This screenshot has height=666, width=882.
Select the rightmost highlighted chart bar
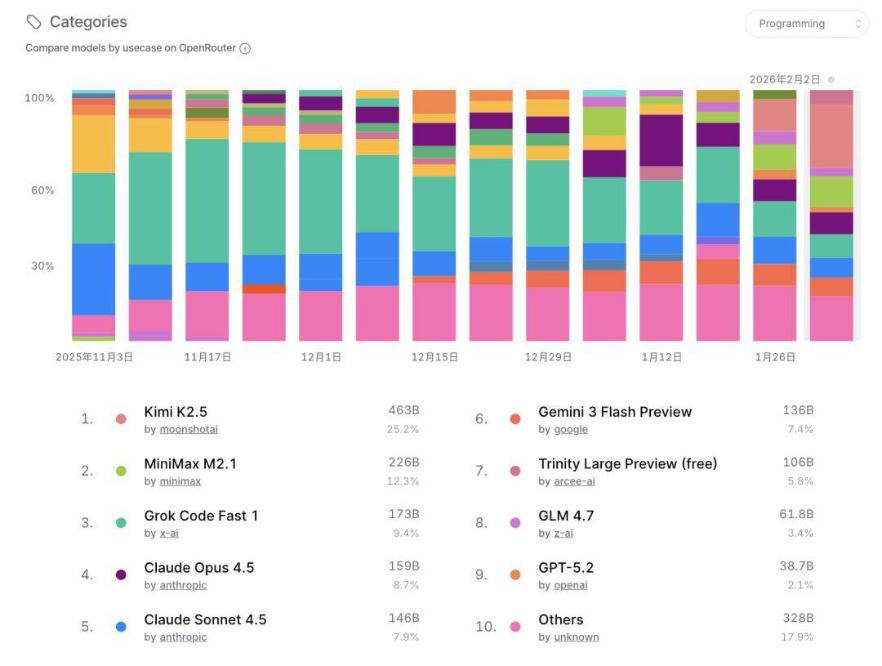[x=832, y=215]
